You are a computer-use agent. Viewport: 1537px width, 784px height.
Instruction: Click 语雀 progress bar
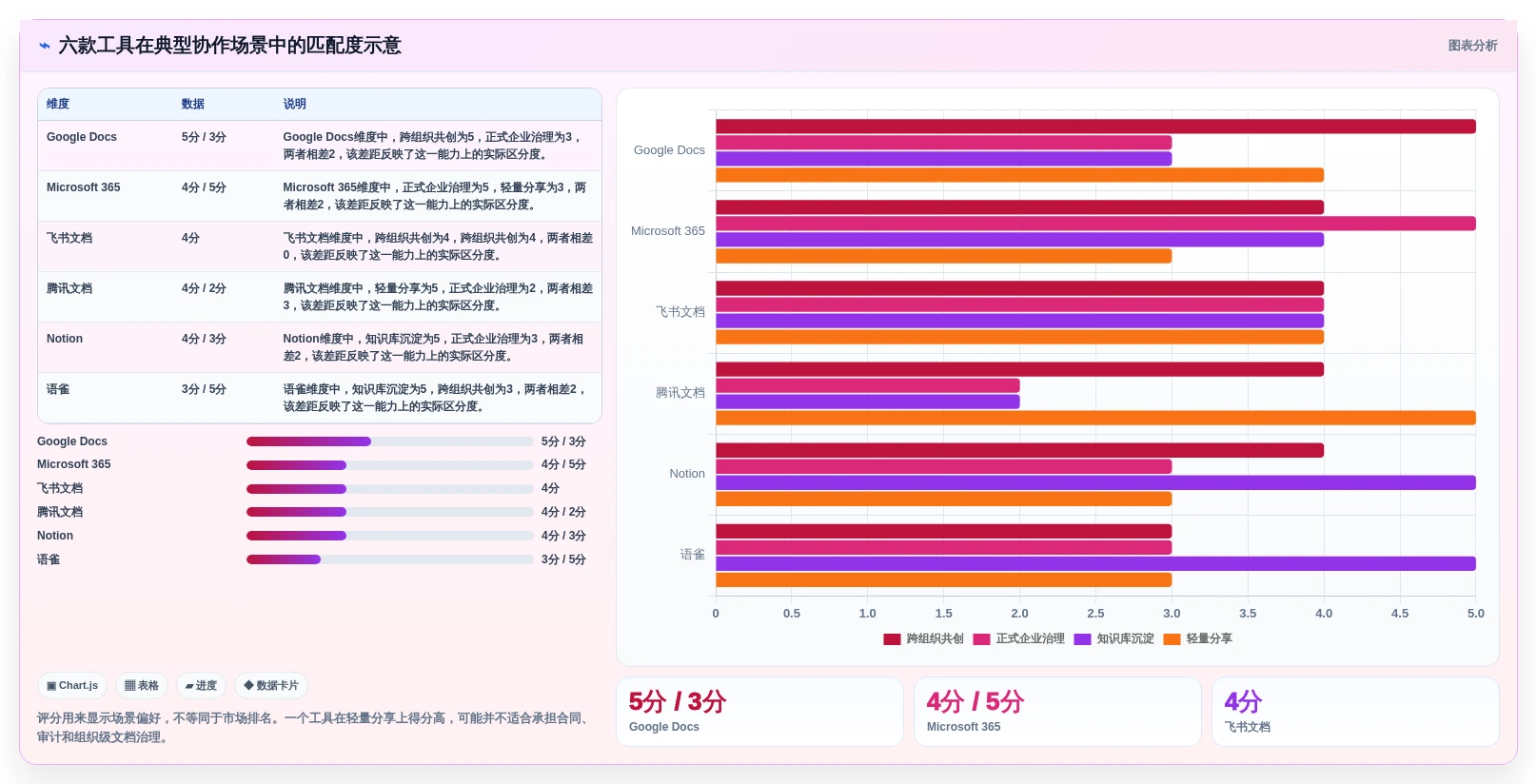390,559
